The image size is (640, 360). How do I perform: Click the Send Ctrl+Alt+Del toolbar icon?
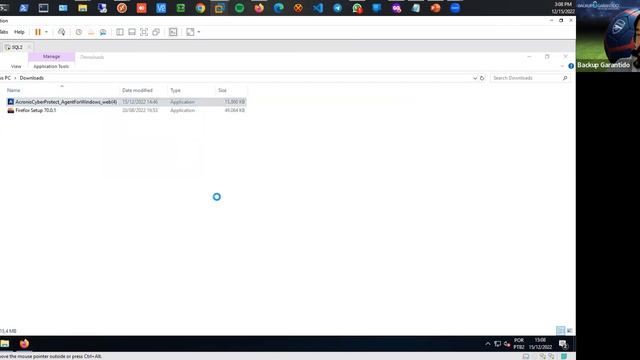point(62,32)
